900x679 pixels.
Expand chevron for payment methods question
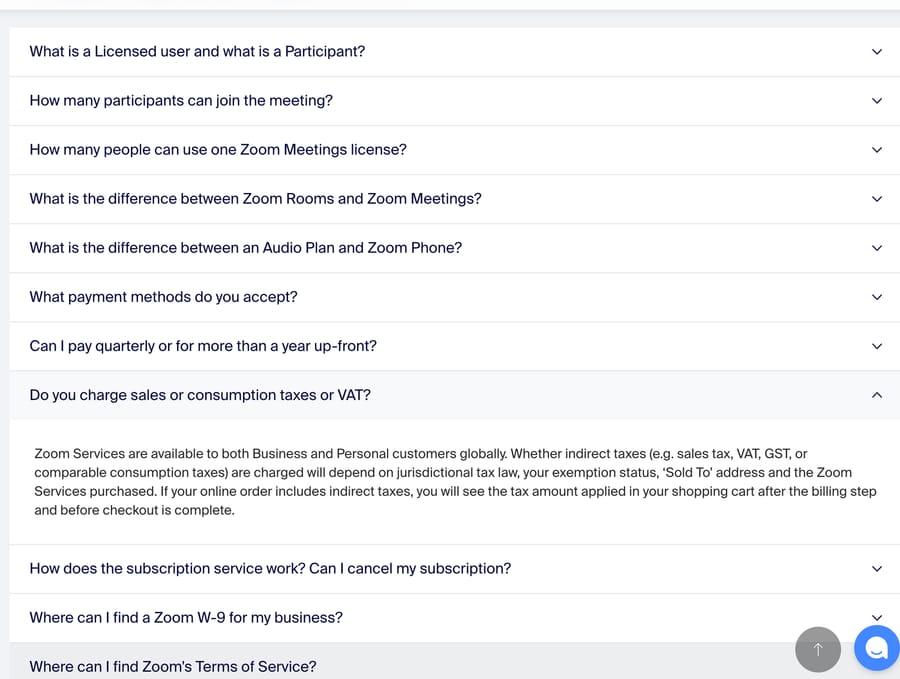(876, 297)
